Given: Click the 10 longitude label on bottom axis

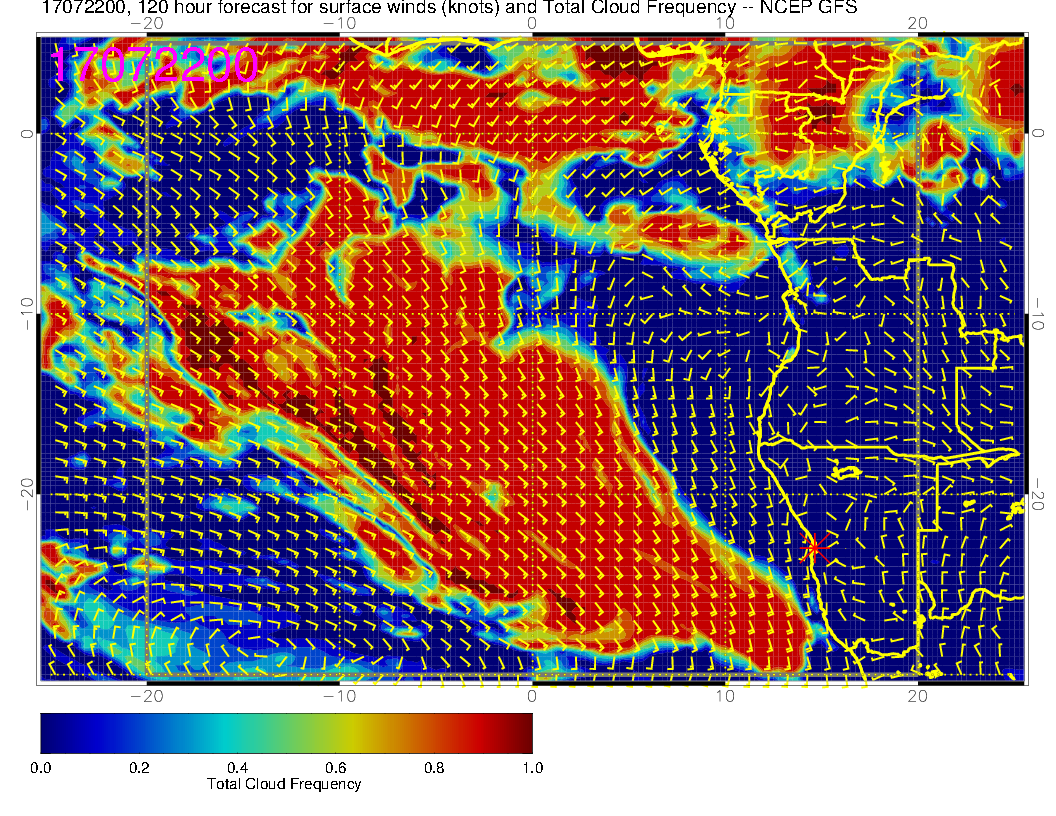Looking at the screenshot, I should pos(725,695).
